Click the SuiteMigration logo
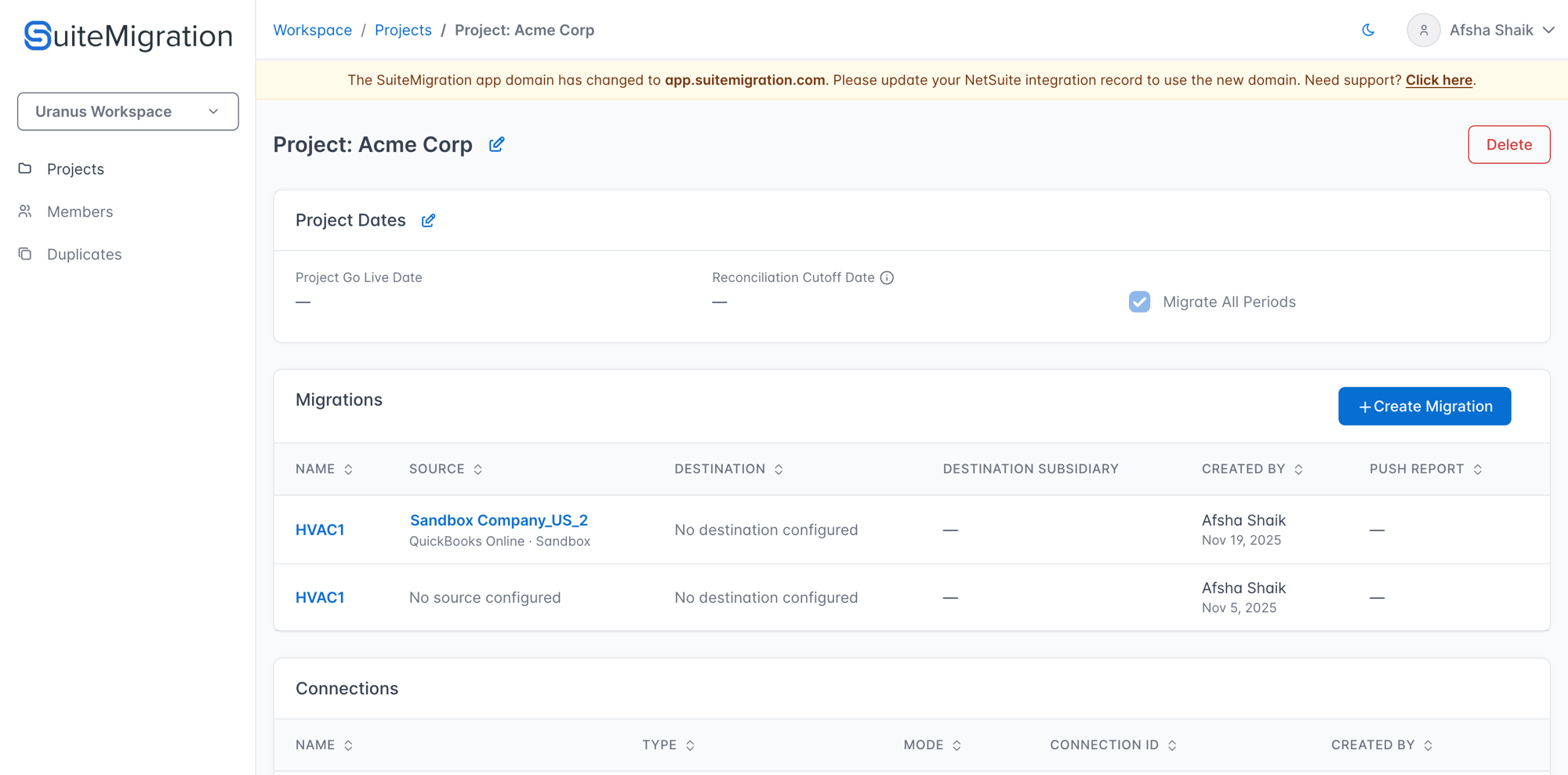 click(x=128, y=36)
